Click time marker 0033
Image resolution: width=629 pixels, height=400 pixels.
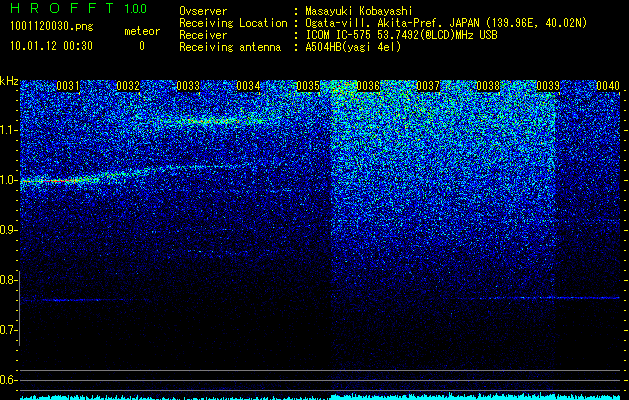point(188,86)
